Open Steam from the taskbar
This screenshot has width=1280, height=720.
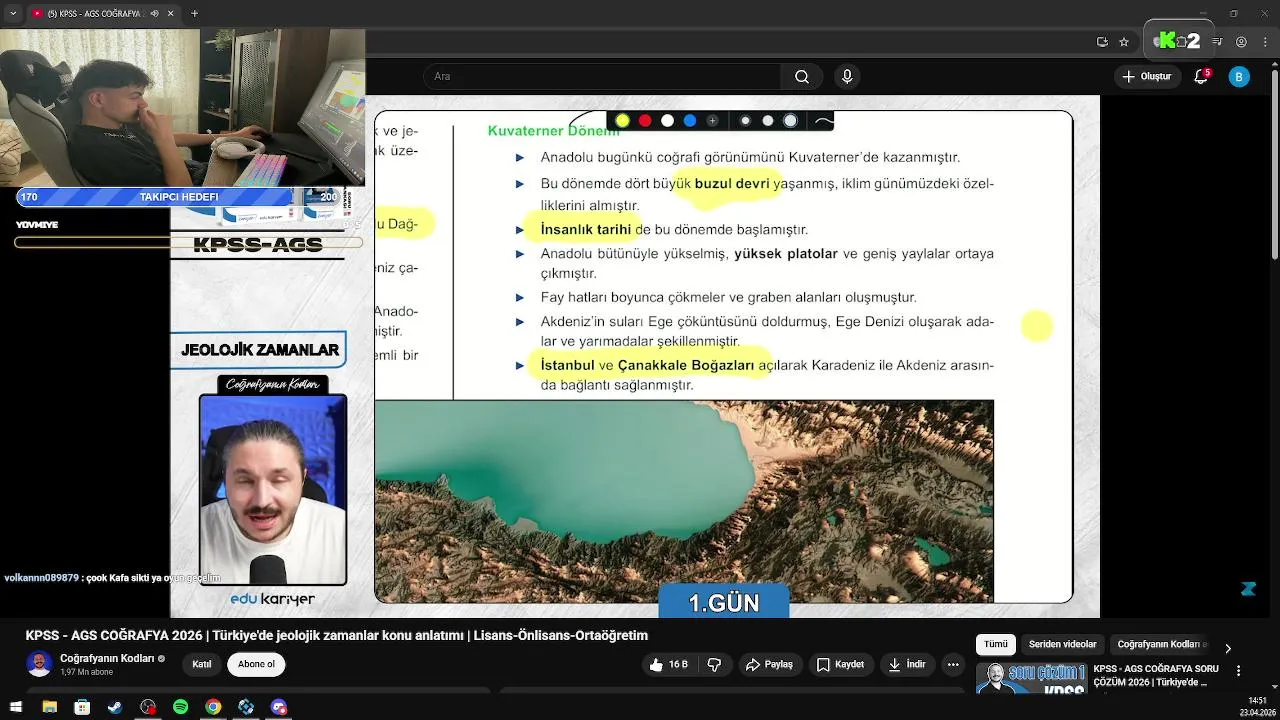click(115, 707)
